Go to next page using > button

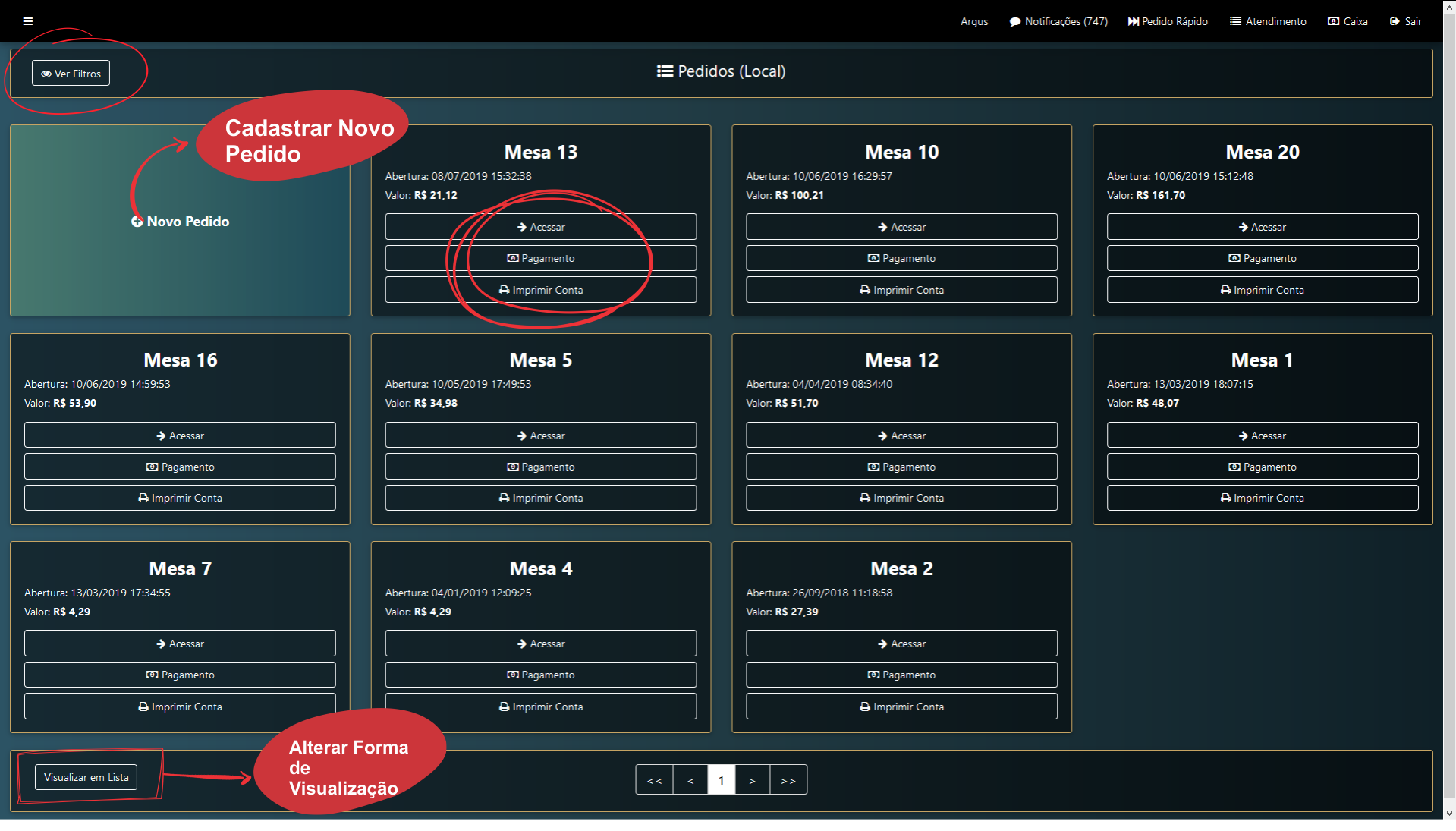[x=752, y=780]
